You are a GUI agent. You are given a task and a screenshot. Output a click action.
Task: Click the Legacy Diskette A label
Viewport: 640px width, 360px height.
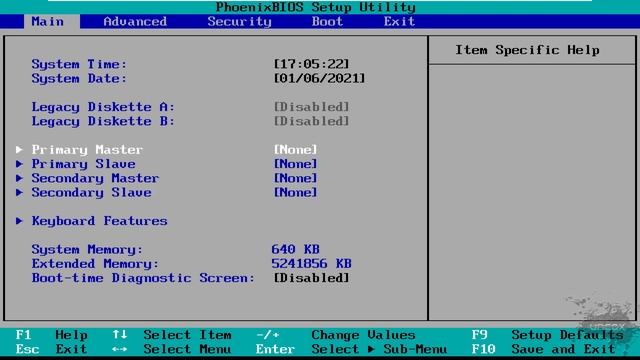103,107
